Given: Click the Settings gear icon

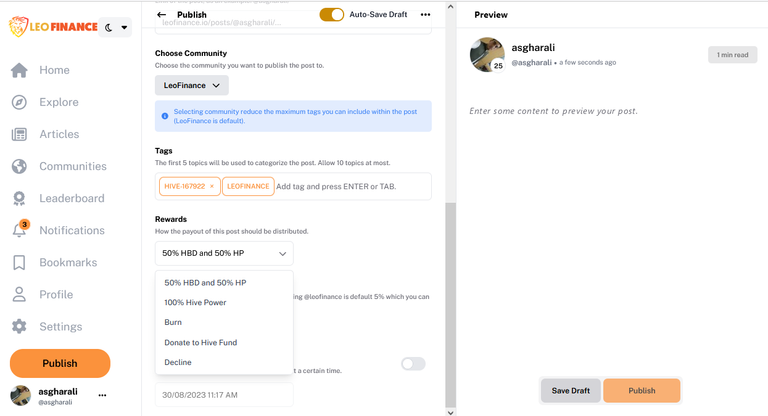Looking at the screenshot, I should pyautogui.click(x=19, y=326).
